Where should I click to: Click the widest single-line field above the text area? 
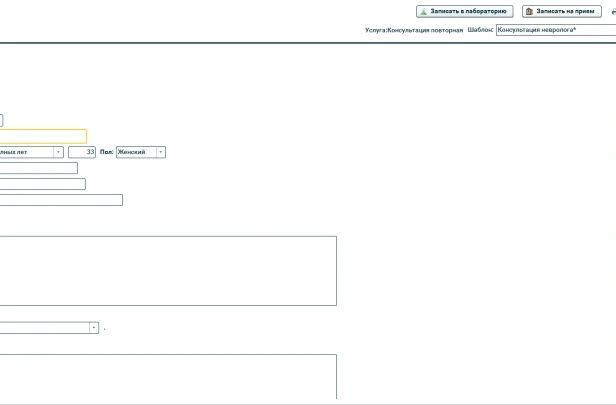pyautogui.click(x=60, y=200)
